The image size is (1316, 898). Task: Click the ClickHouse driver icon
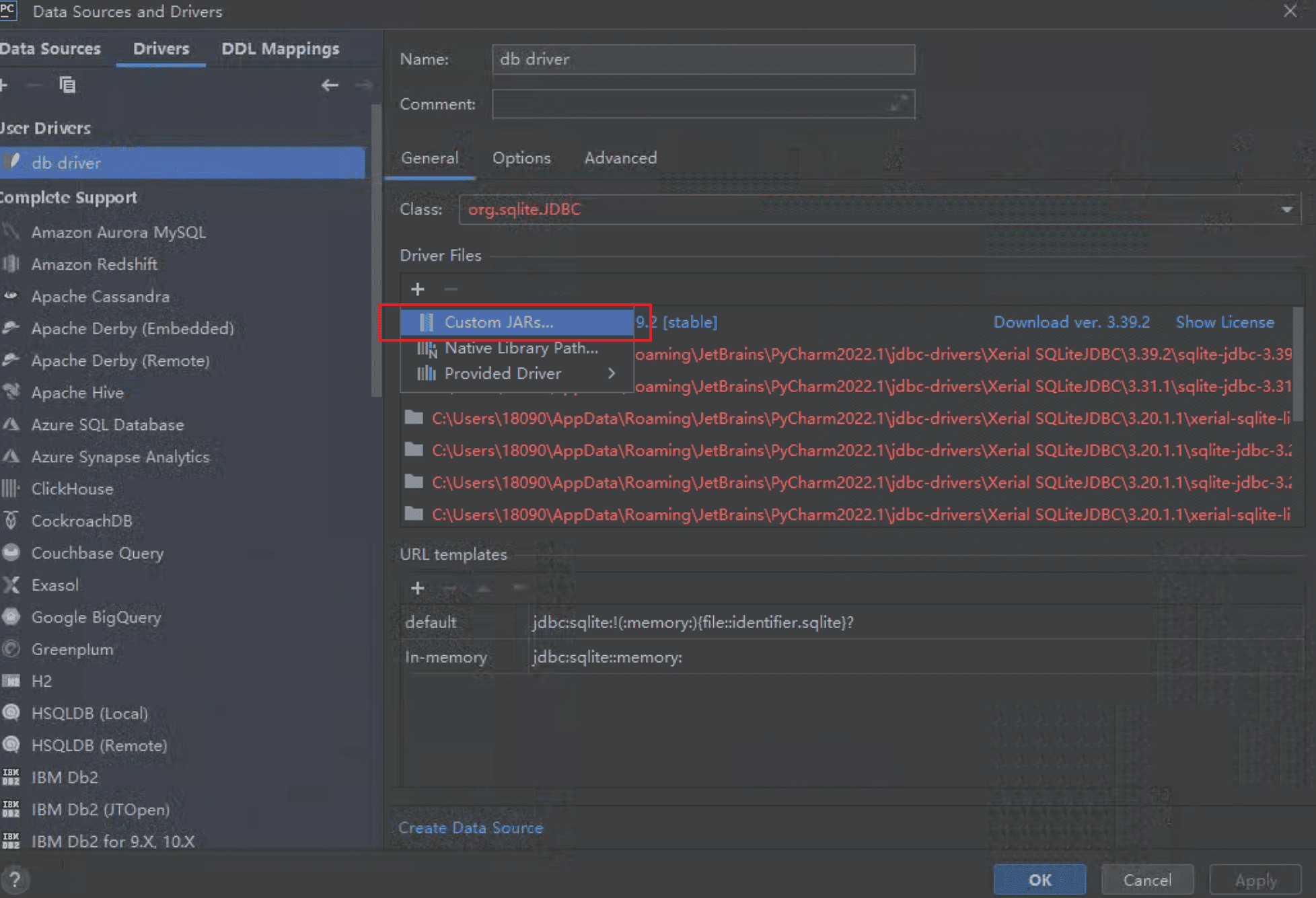pos(11,488)
